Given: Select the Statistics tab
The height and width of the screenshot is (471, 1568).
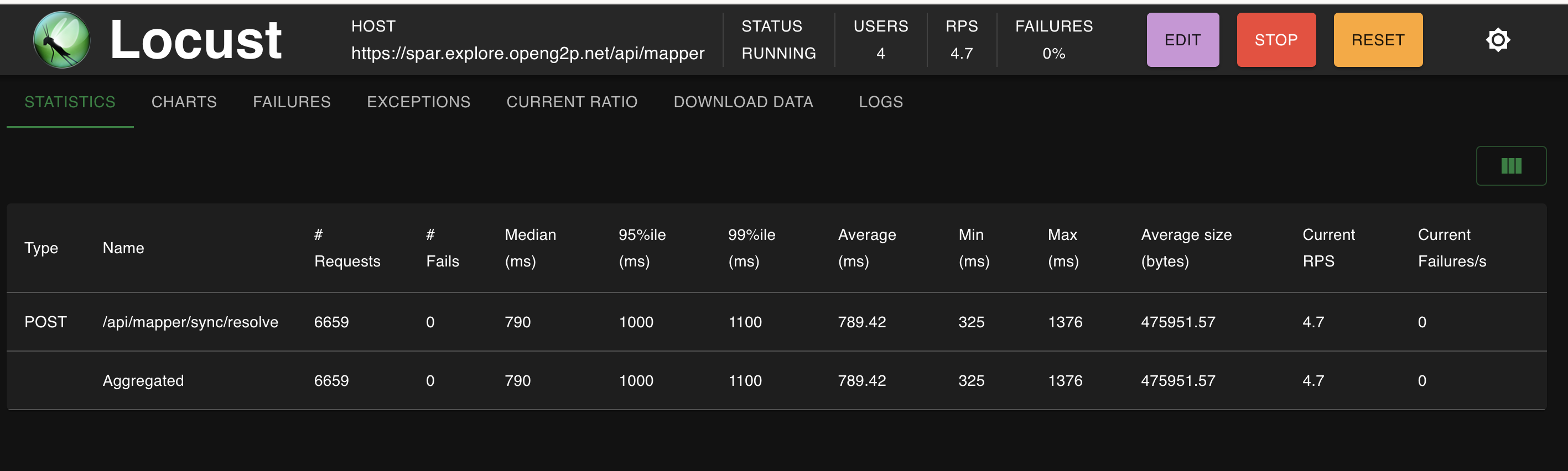Looking at the screenshot, I should click(x=70, y=102).
